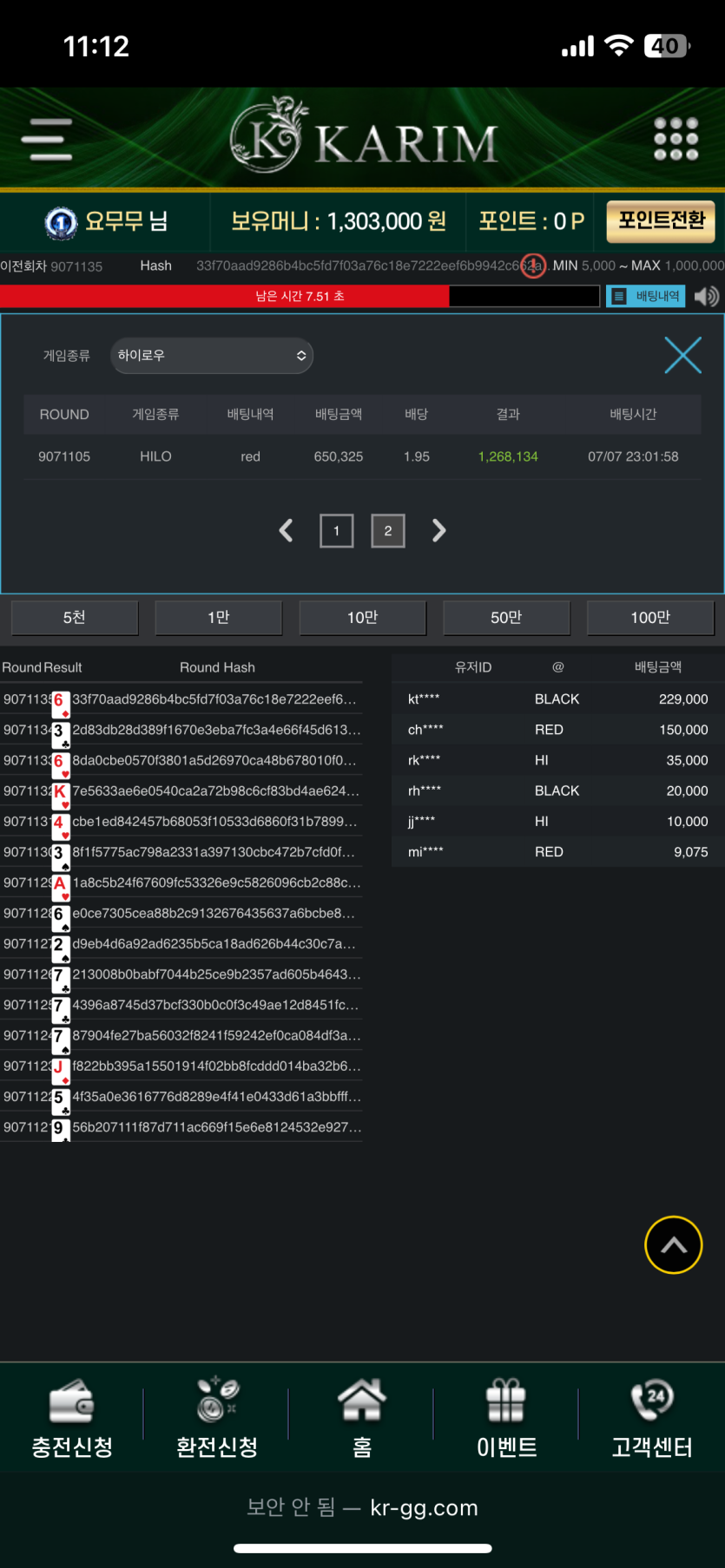725x1568 pixels.
Task: Go to home via house icon
Action: (362, 1401)
